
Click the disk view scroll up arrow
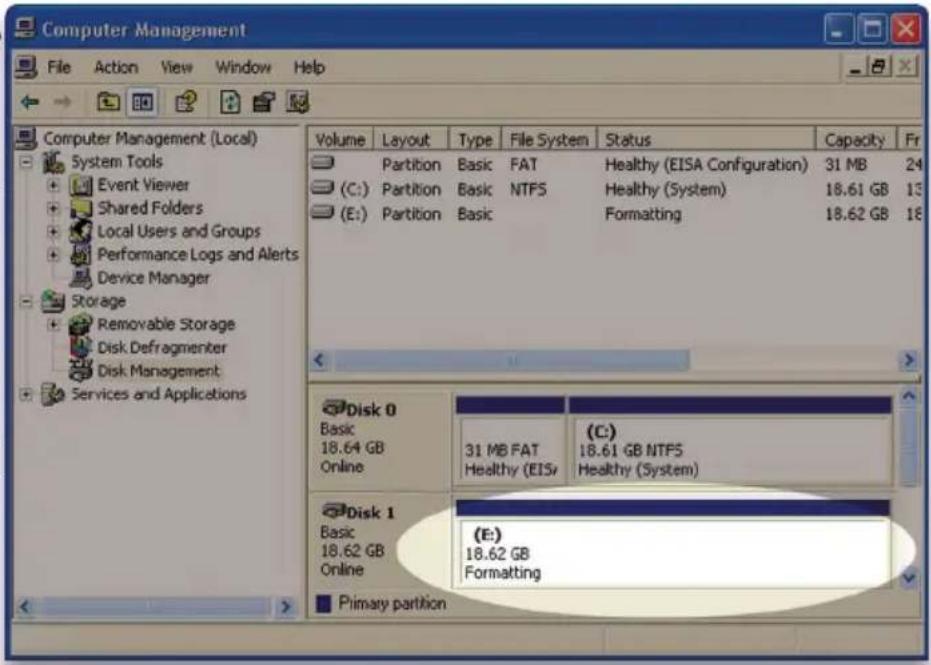(x=908, y=395)
